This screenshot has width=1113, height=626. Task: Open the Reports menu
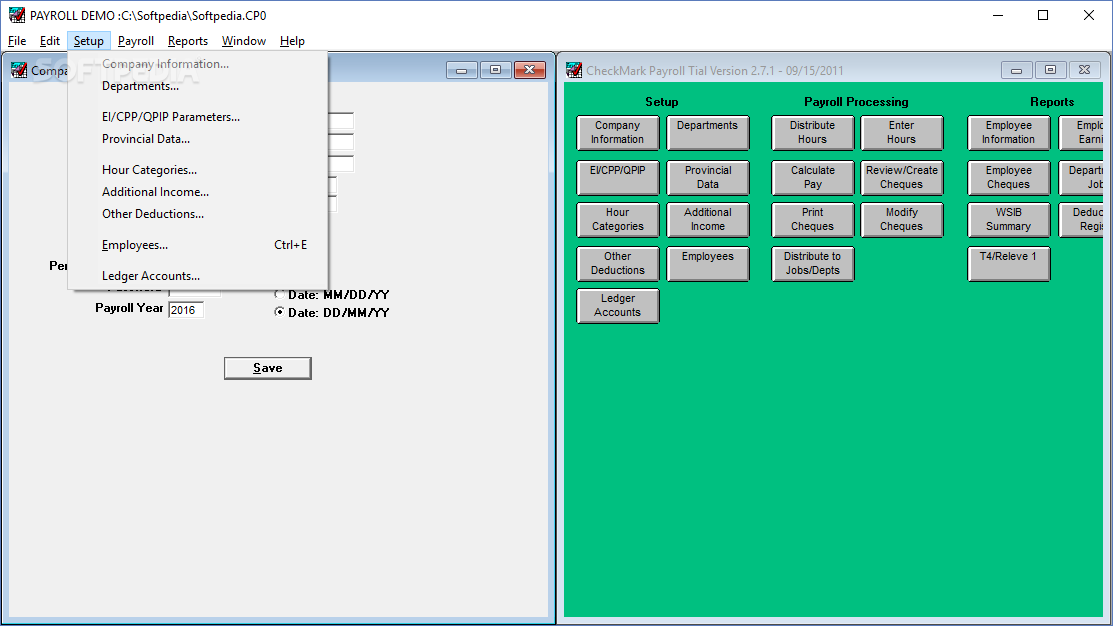click(187, 41)
